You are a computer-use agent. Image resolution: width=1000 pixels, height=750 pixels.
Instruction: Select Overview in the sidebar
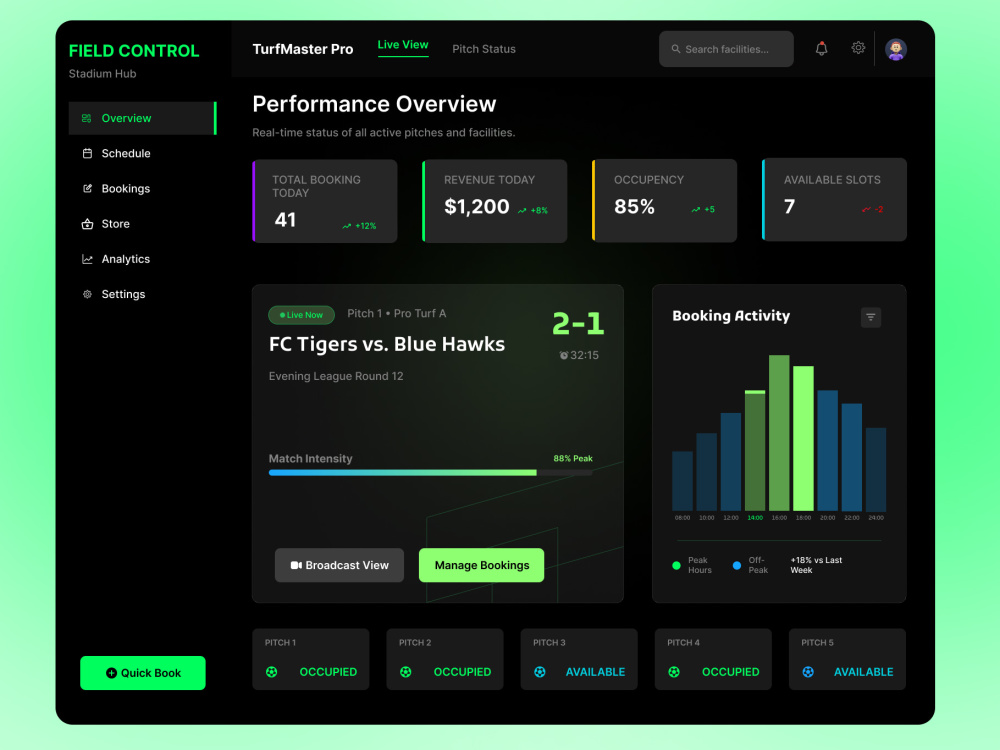[143, 118]
